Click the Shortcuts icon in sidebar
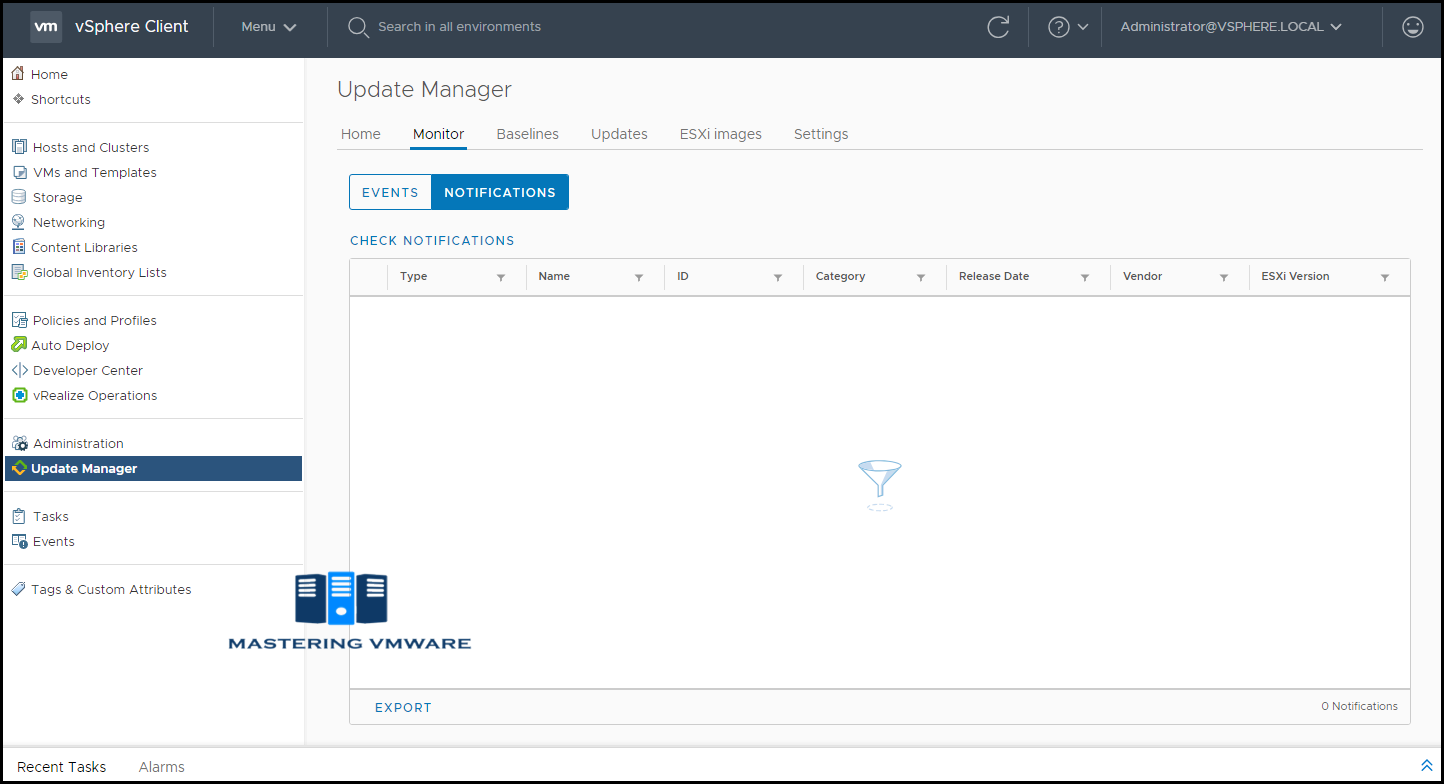The height and width of the screenshot is (784, 1444). point(18,99)
